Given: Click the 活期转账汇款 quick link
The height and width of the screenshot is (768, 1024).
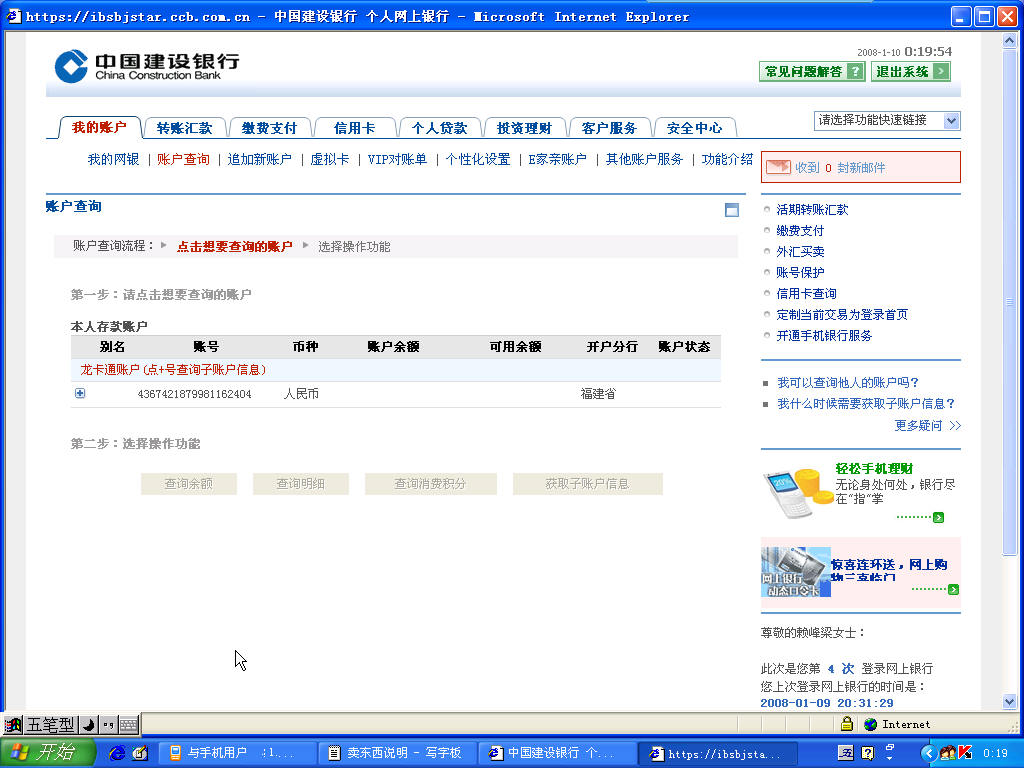Looking at the screenshot, I should tap(812, 210).
